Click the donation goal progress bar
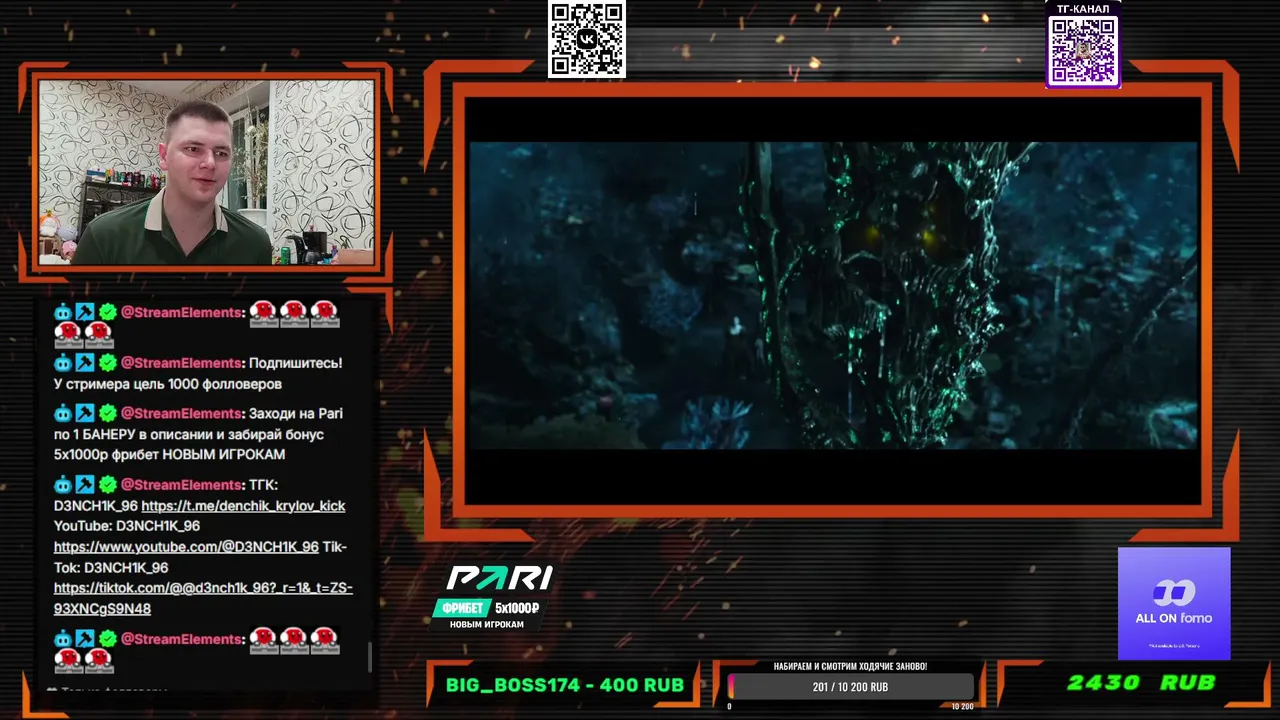Image resolution: width=1280 pixels, height=720 pixels. [850, 687]
